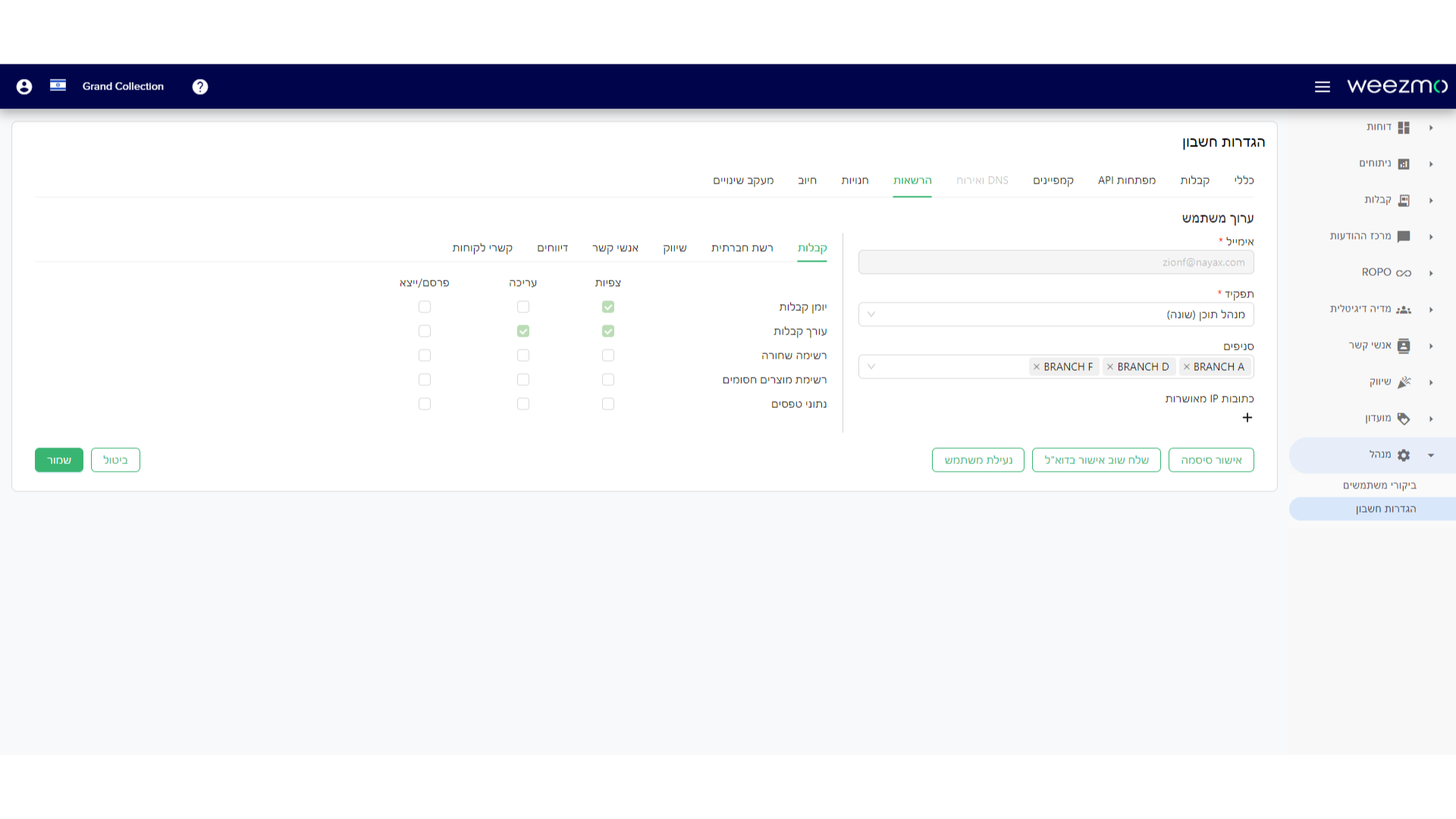Open the קשרי לקוחות permissions tab
Viewport: 1456px width, 819px height.
[x=482, y=248]
